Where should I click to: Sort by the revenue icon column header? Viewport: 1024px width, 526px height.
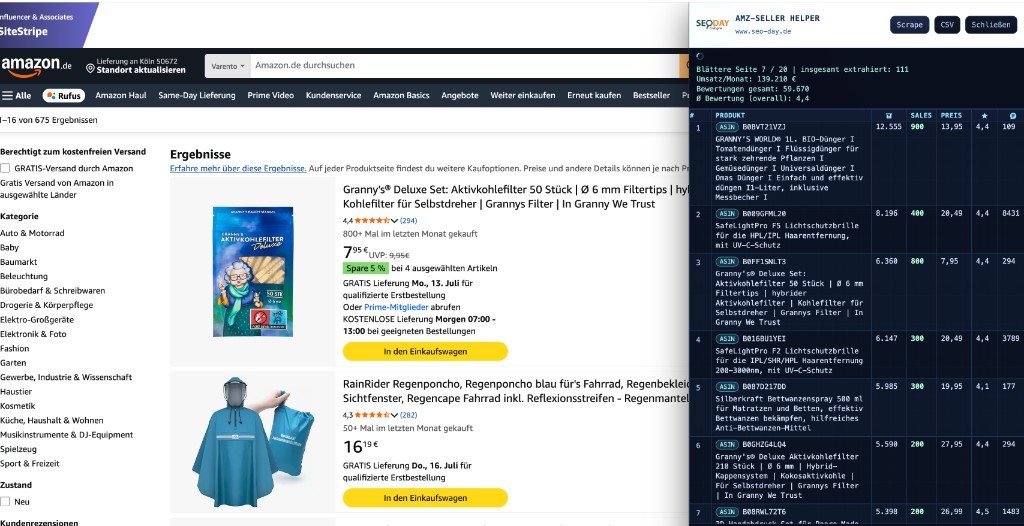click(x=888, y=116)
